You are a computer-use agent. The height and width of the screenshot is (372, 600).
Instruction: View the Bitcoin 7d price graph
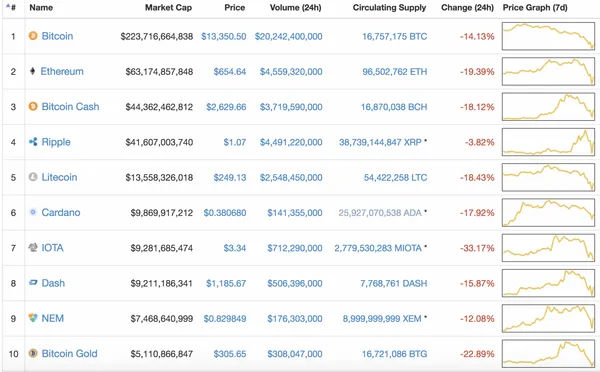coord(548,36)
